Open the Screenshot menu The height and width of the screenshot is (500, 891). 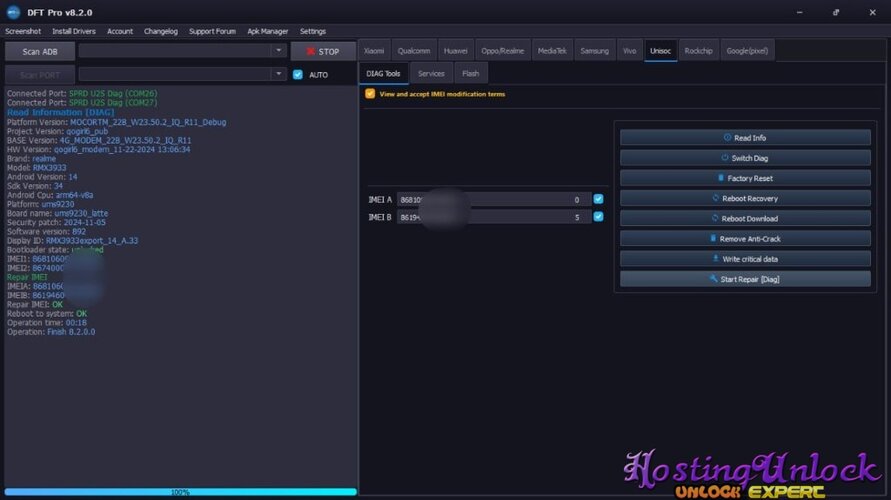[x=23, y=31]
